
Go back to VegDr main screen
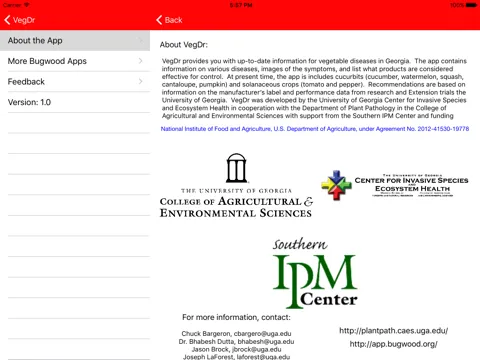19,20
